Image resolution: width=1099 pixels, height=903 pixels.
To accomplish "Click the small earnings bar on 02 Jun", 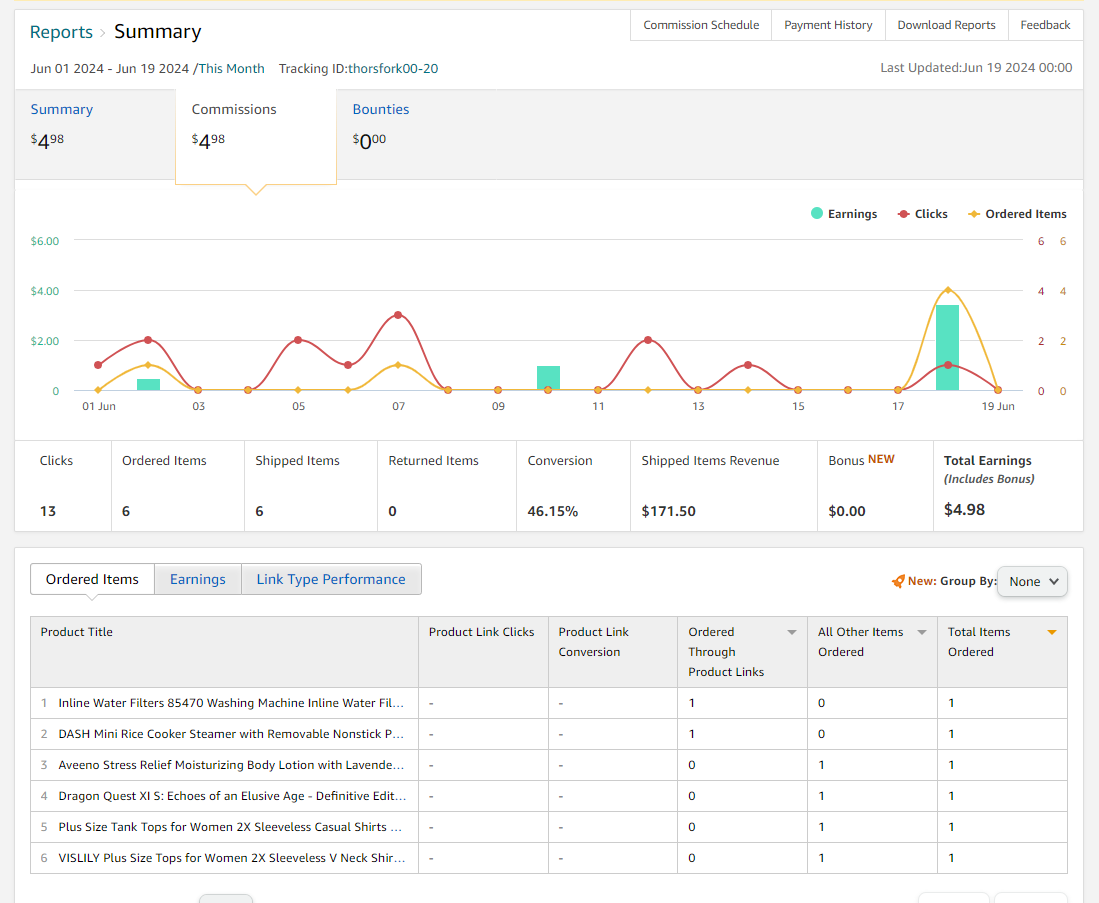I will click(148, 384).
